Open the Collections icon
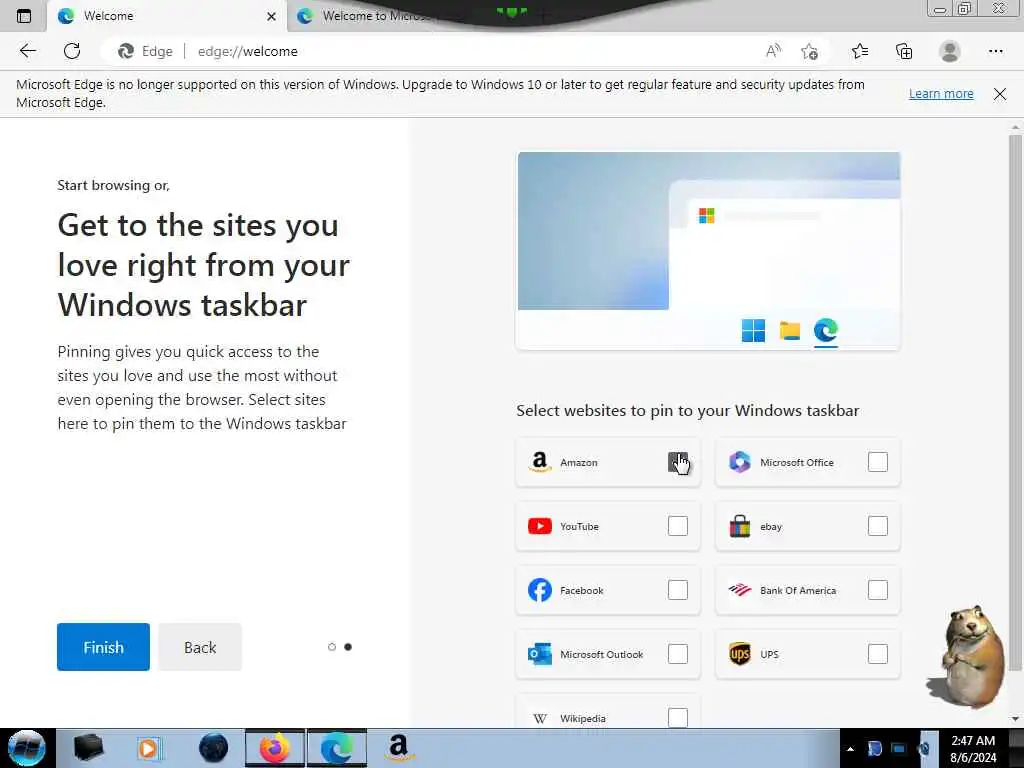Viewport: 1024px width, 768px height. pos(904,51)
